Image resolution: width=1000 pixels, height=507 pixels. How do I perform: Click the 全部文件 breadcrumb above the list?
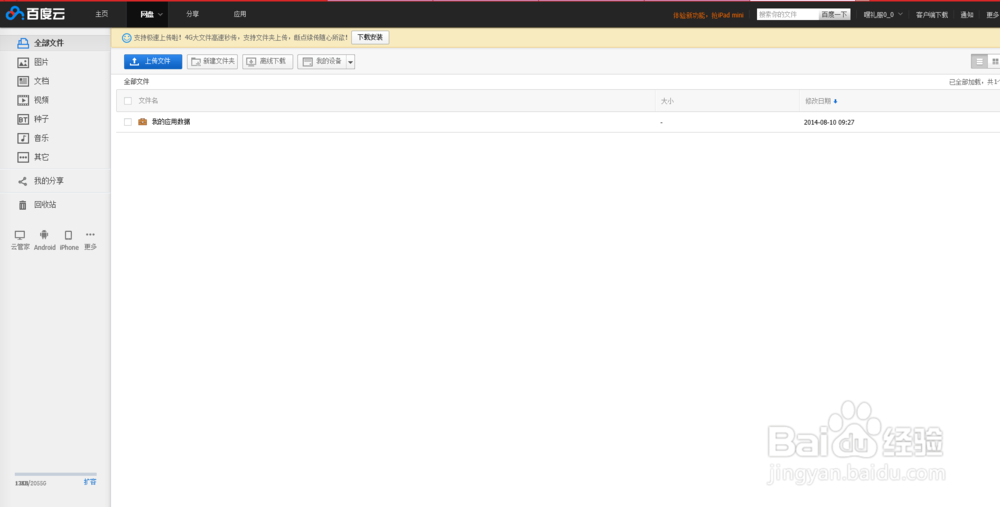pyautogui.click(x=136, y=82)
